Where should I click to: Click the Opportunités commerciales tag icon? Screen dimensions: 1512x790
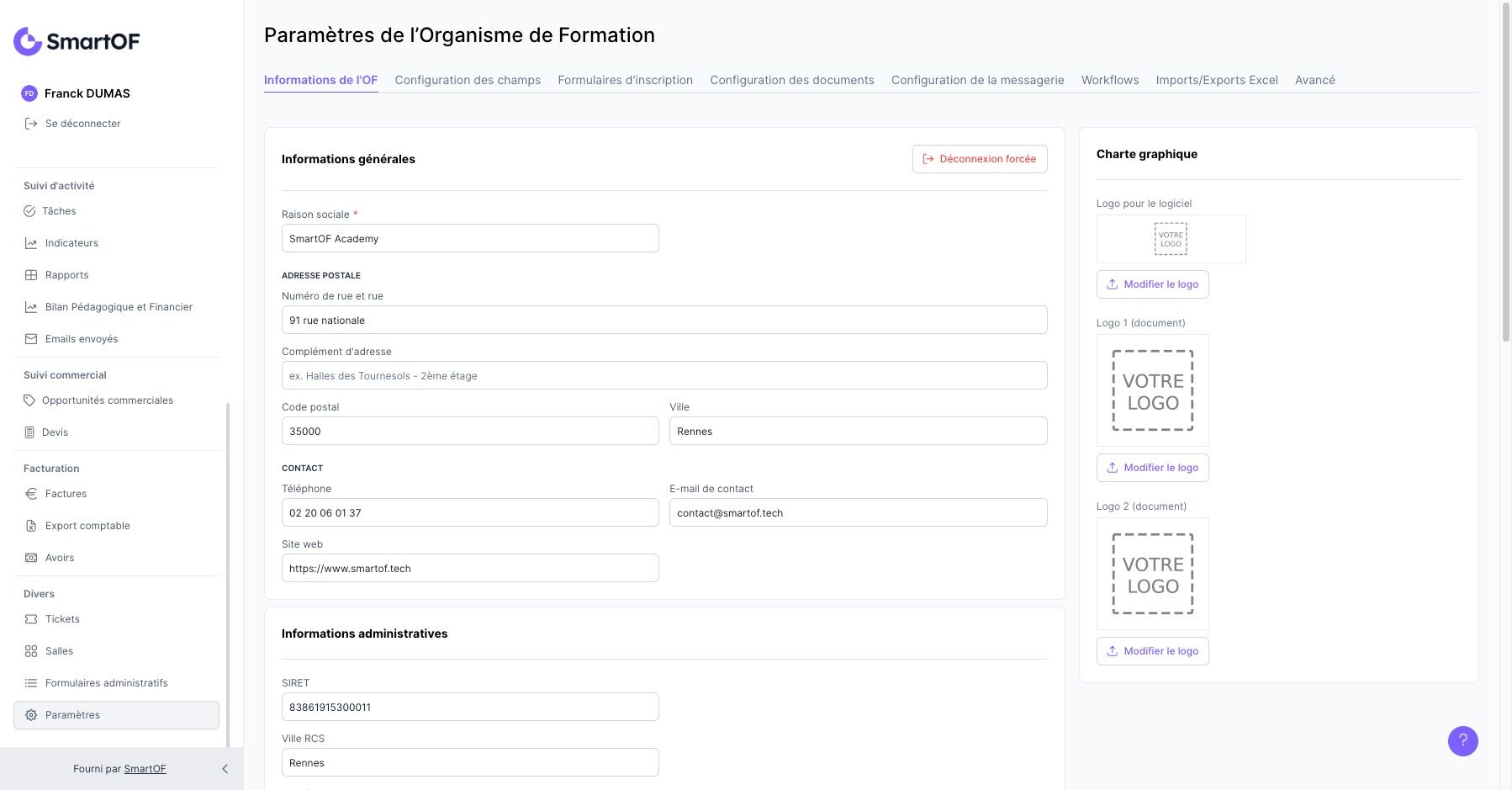pyautogui.click(x=29, y=400)
